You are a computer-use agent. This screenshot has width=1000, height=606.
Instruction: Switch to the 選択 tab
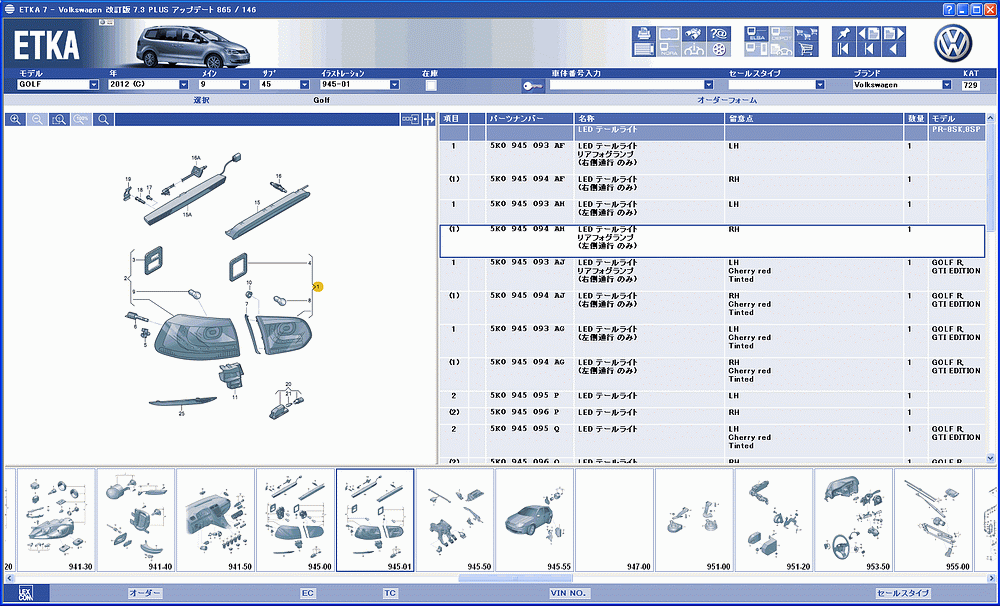click(202, 100)
